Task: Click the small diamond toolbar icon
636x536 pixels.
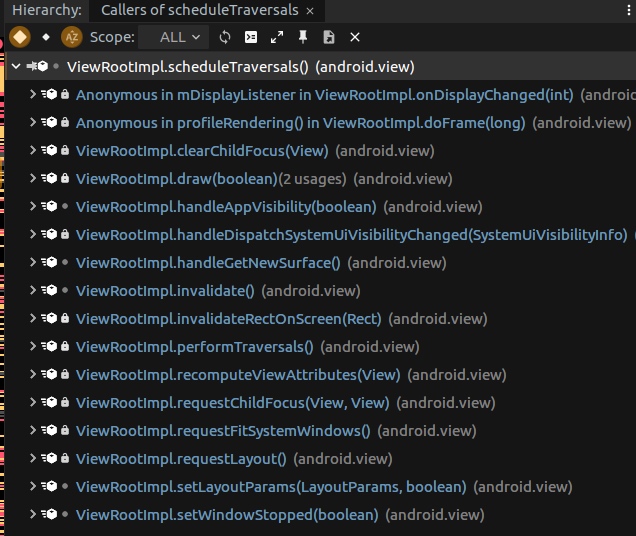Action: 46,37
